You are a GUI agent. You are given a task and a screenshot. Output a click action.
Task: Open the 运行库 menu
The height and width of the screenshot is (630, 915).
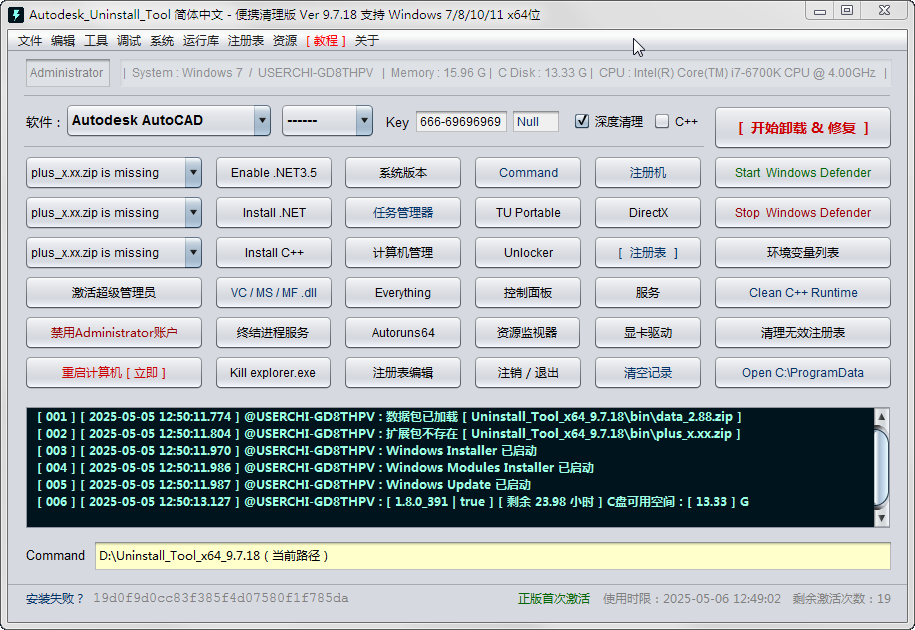pyautogui.click(x=201, y=40)
